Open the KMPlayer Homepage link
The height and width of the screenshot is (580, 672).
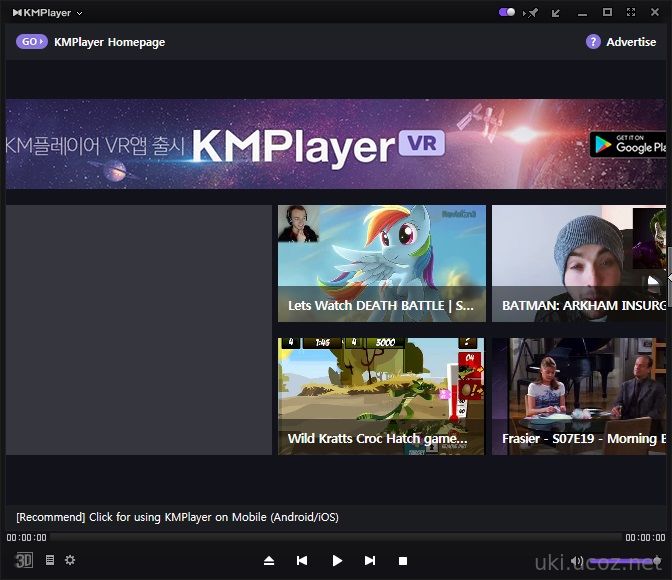(109, 42)
